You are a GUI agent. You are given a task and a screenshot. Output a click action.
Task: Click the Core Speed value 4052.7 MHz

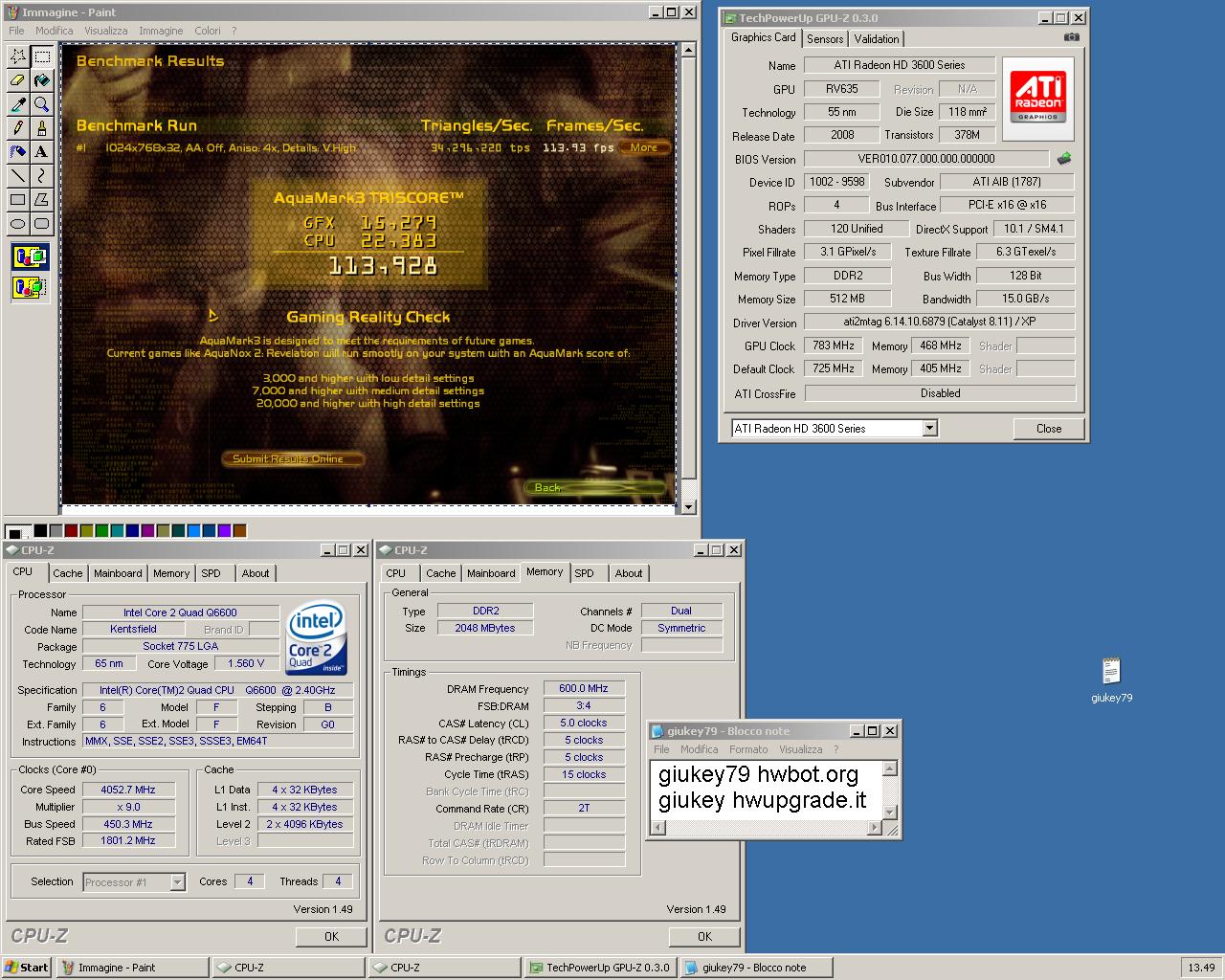[x=128, y=790]
